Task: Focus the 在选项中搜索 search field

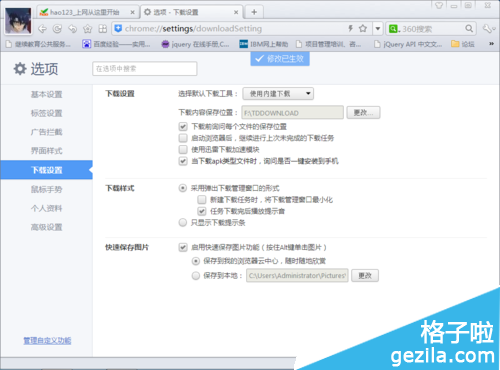Action: pyautogui.click(x=145, y=69)
